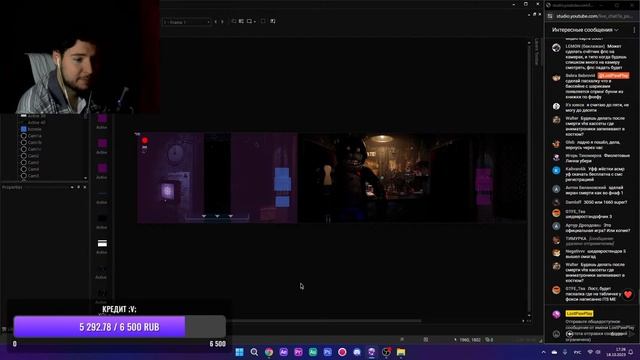Open taskbar Search magnifier icon
Screen dimensions: 640x360
point(254,352)
